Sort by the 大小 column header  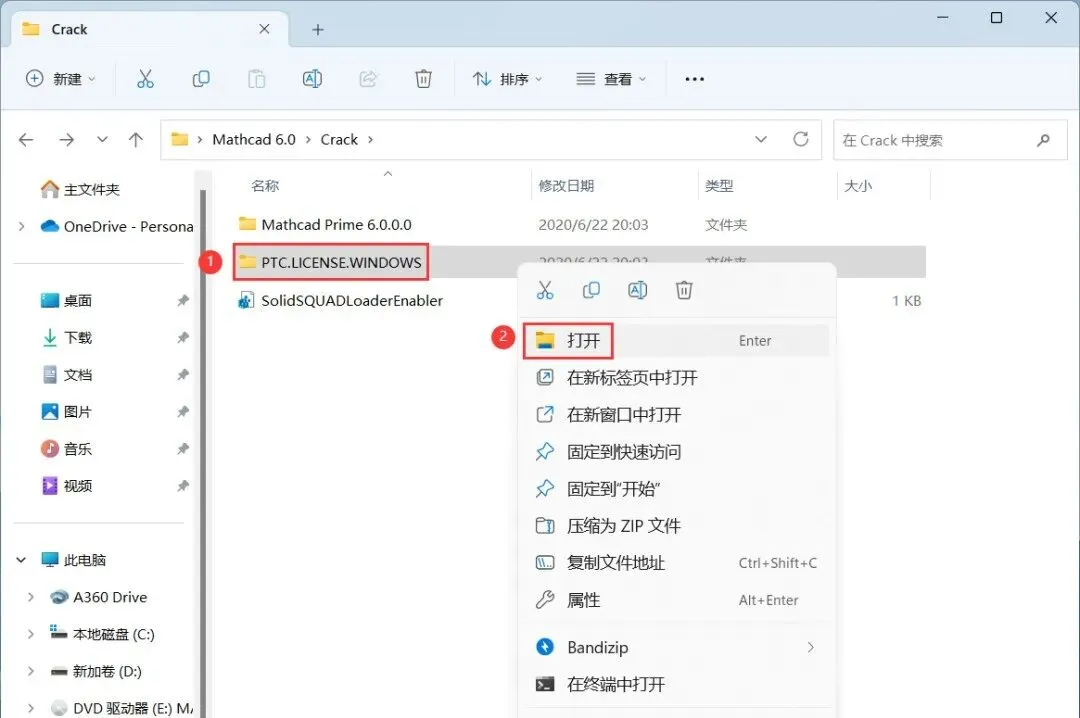point(858,186)
